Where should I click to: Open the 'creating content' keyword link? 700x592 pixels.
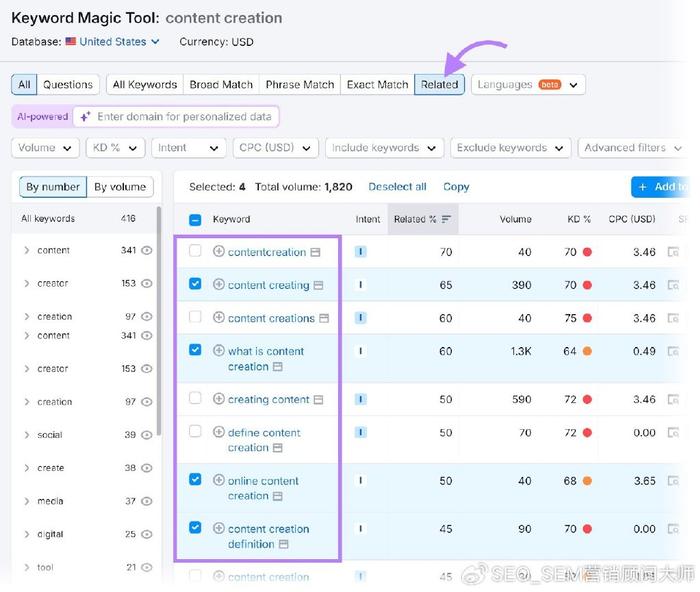[x=268, y=399]
